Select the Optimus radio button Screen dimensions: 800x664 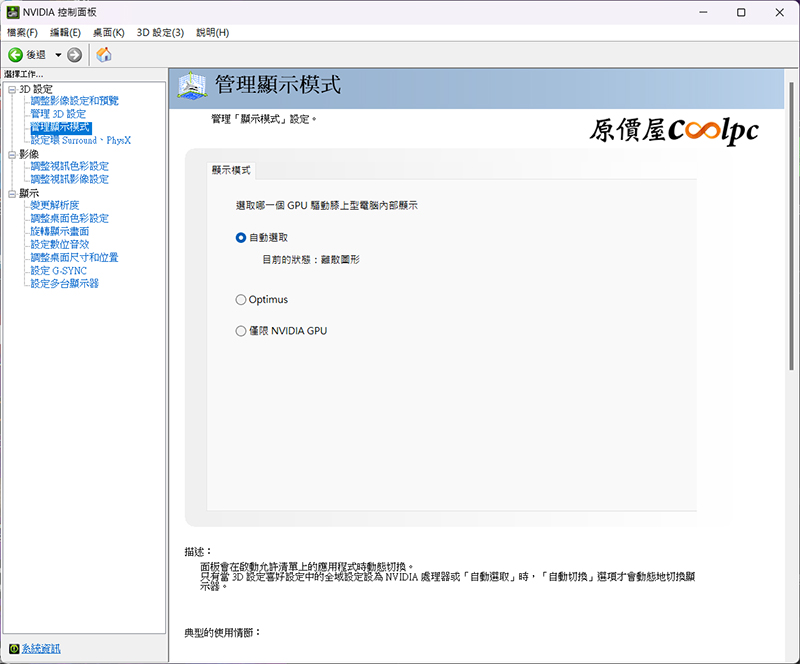click(241, 300)
